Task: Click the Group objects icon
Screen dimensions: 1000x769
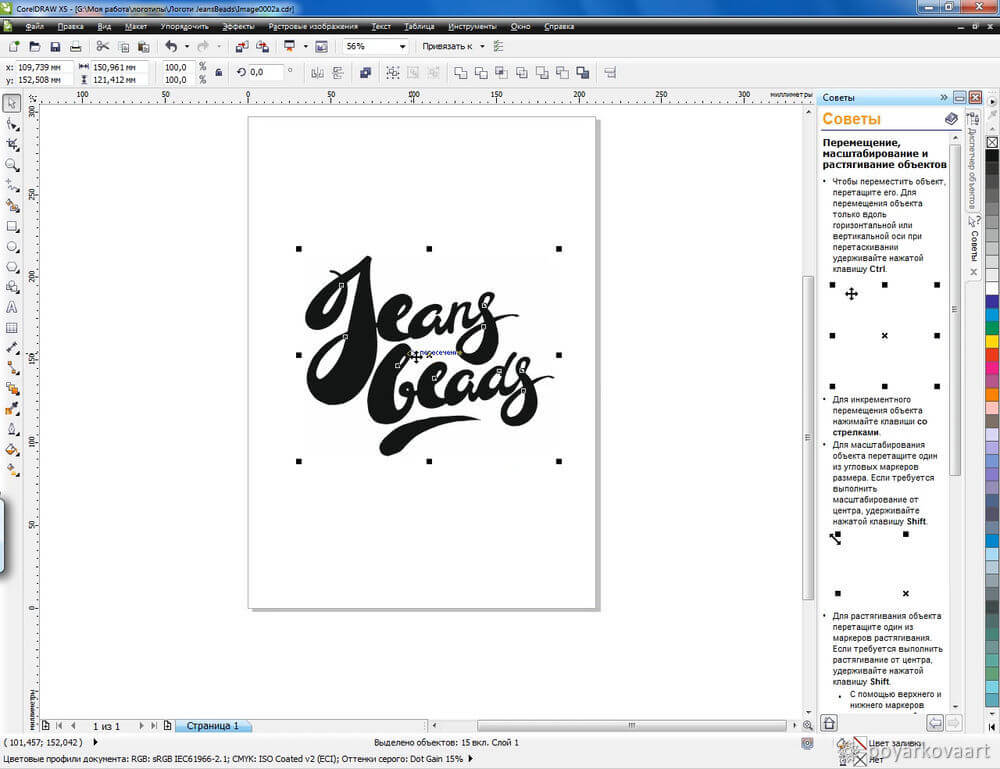Action: tap(393, 73)
